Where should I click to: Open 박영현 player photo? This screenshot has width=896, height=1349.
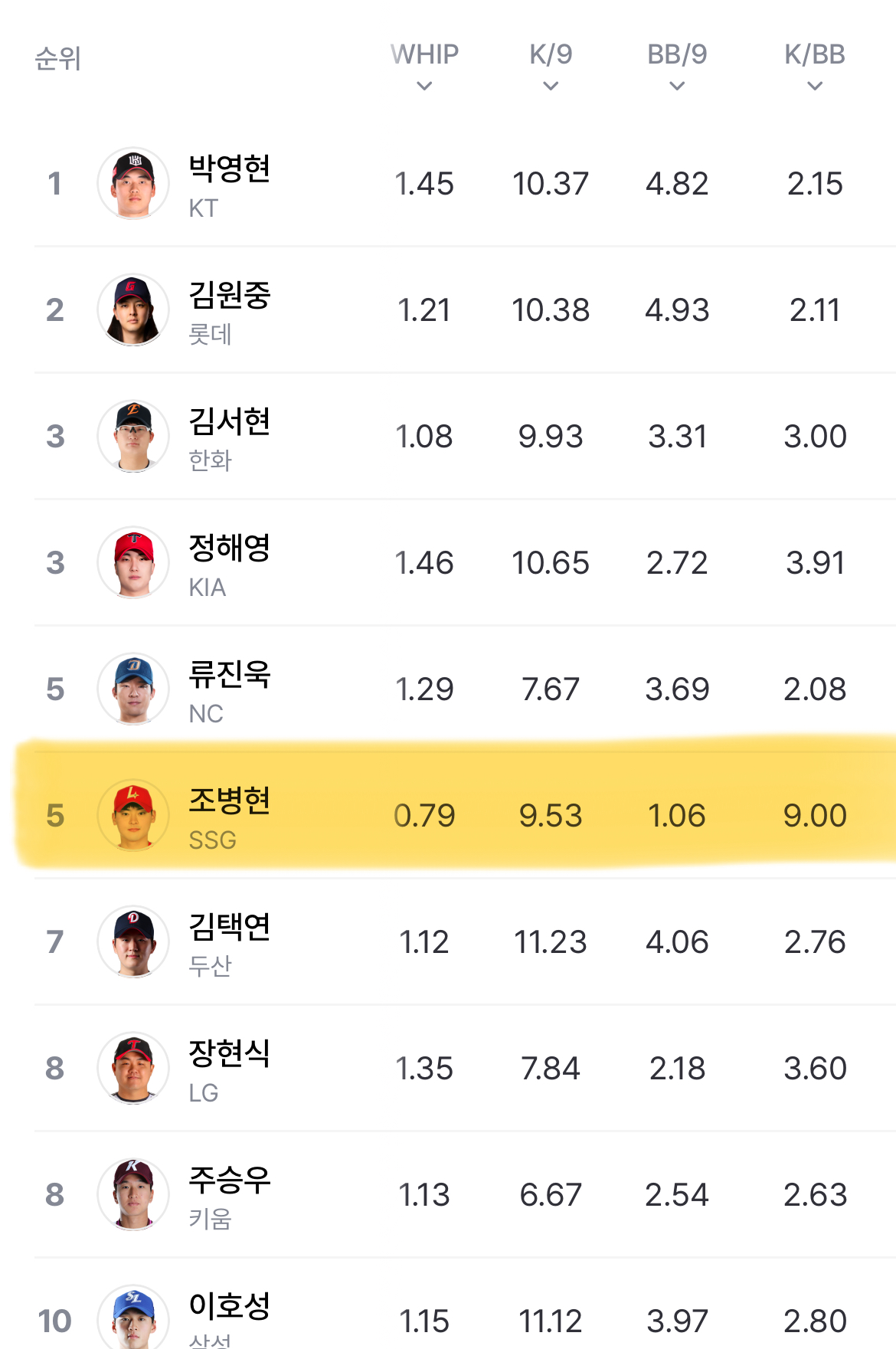133,184
